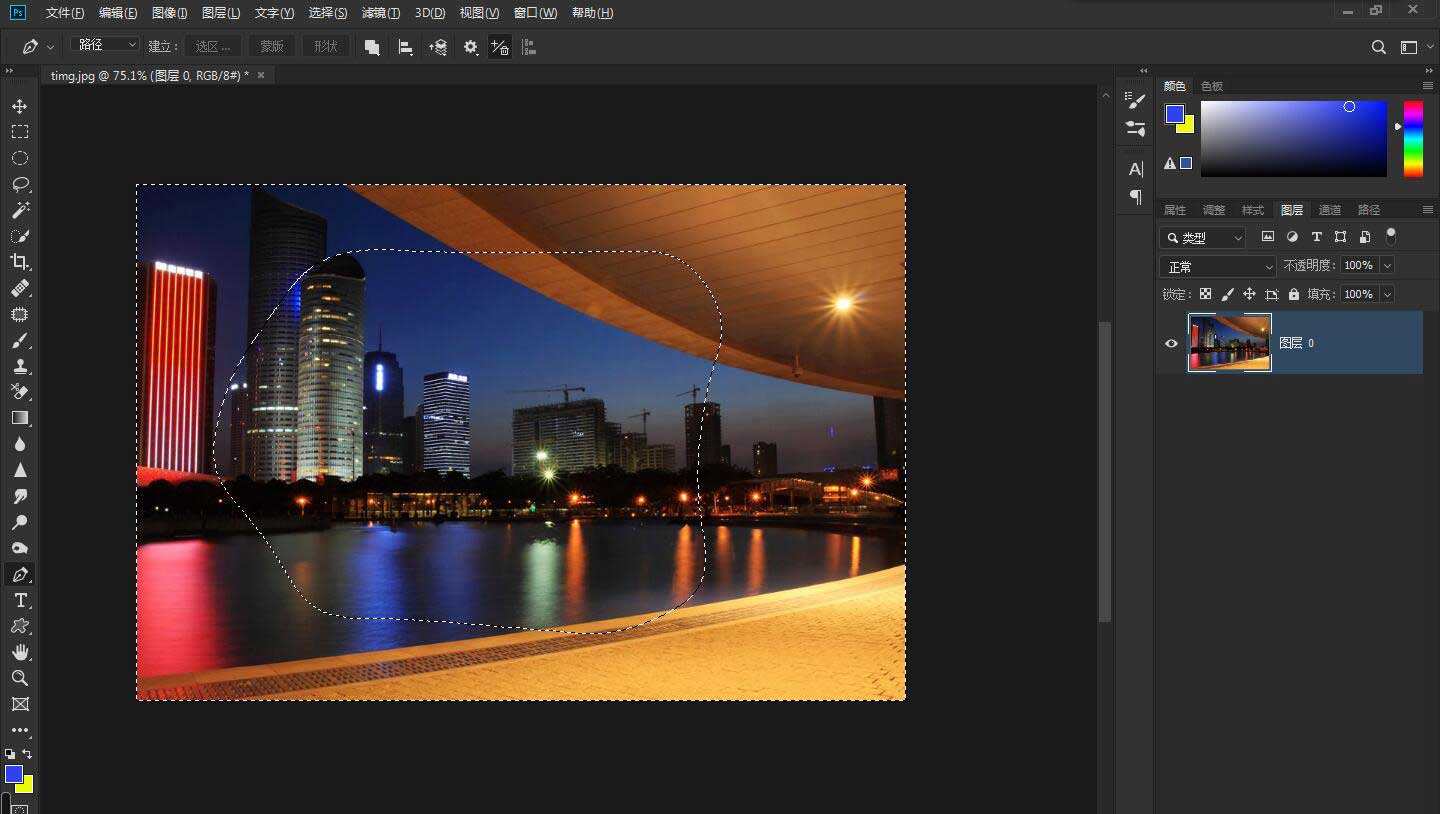This screenshot has width=1440, height=814.
Task: Select the Hand tool
Action: pos(19,652)
